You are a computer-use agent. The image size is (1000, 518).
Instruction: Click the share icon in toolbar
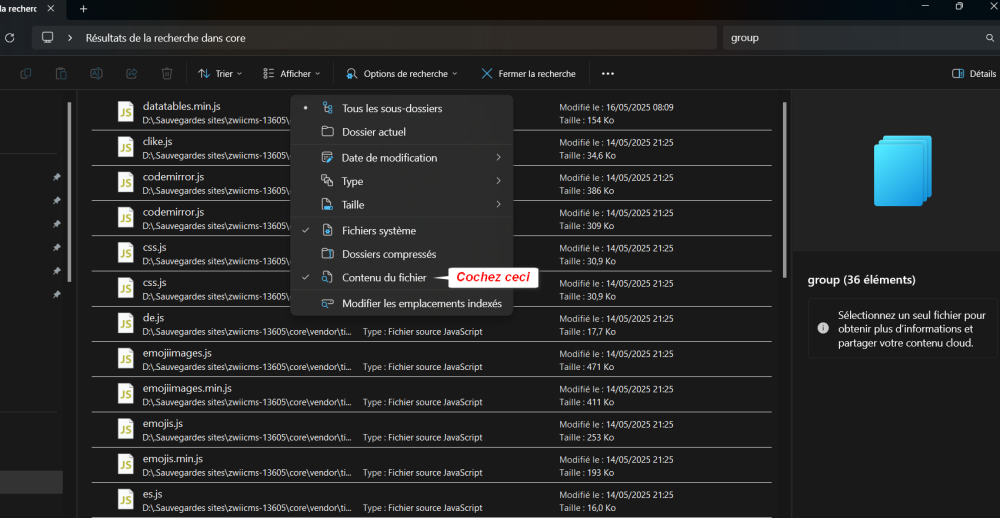(x=132, y=74)
